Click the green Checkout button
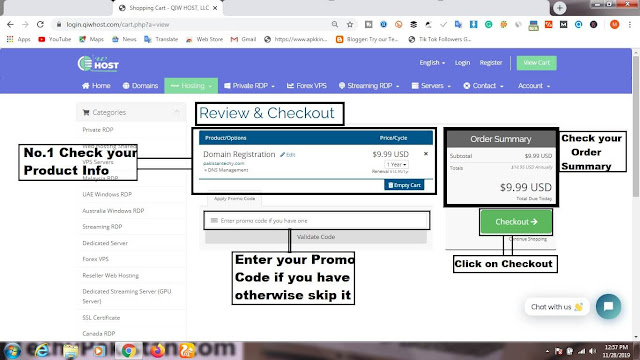This screenshot has width=640, height=360. tap(516, 222)
